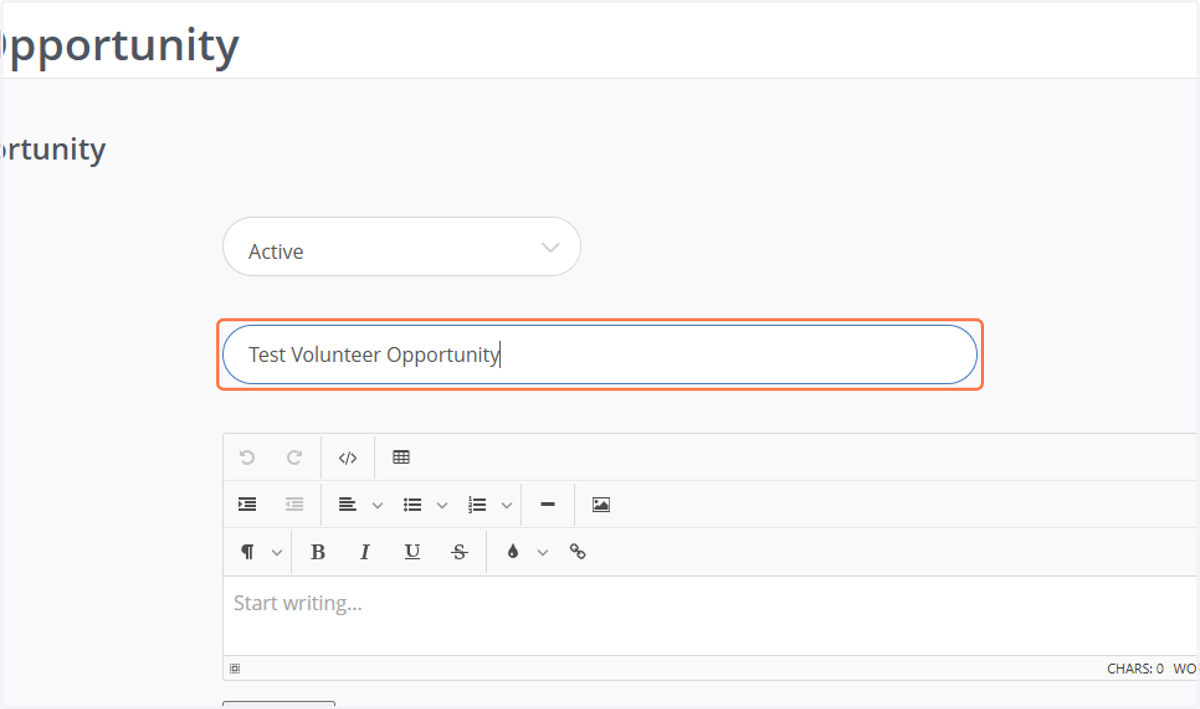Image resolution: width=1200 pixels, height=709 pixels.
Task: Click the Start writing editor area
Action: (710, 616)
